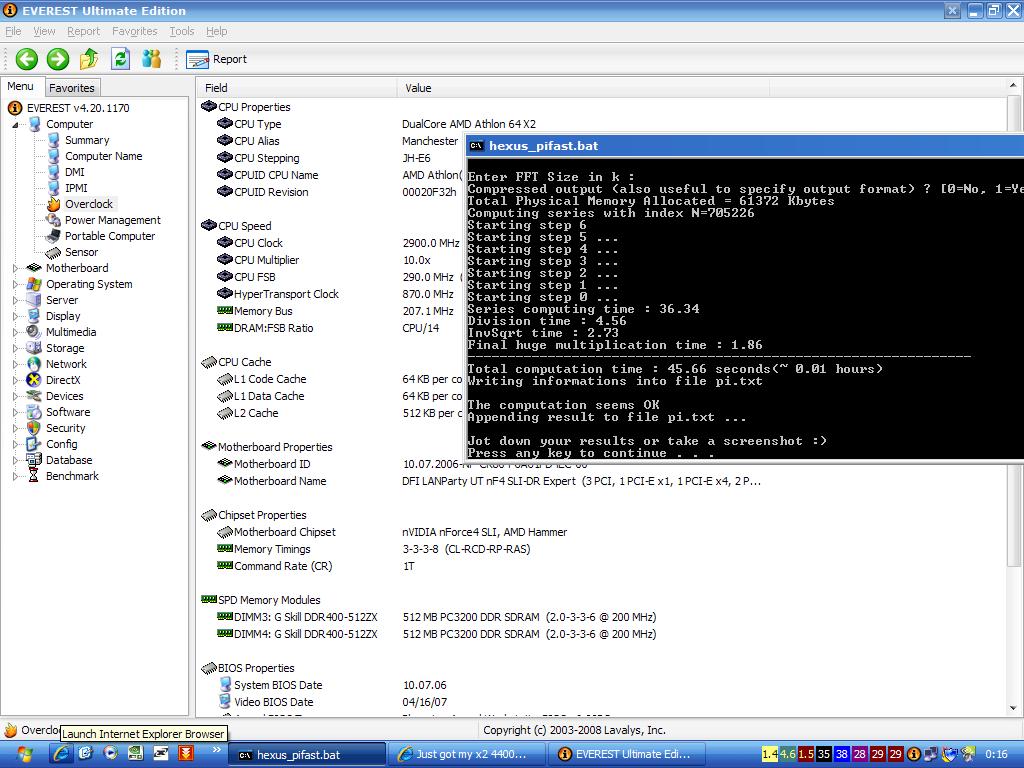Click the Security shield icon in tree
The image size is (1024, 768).
(34, 428)
